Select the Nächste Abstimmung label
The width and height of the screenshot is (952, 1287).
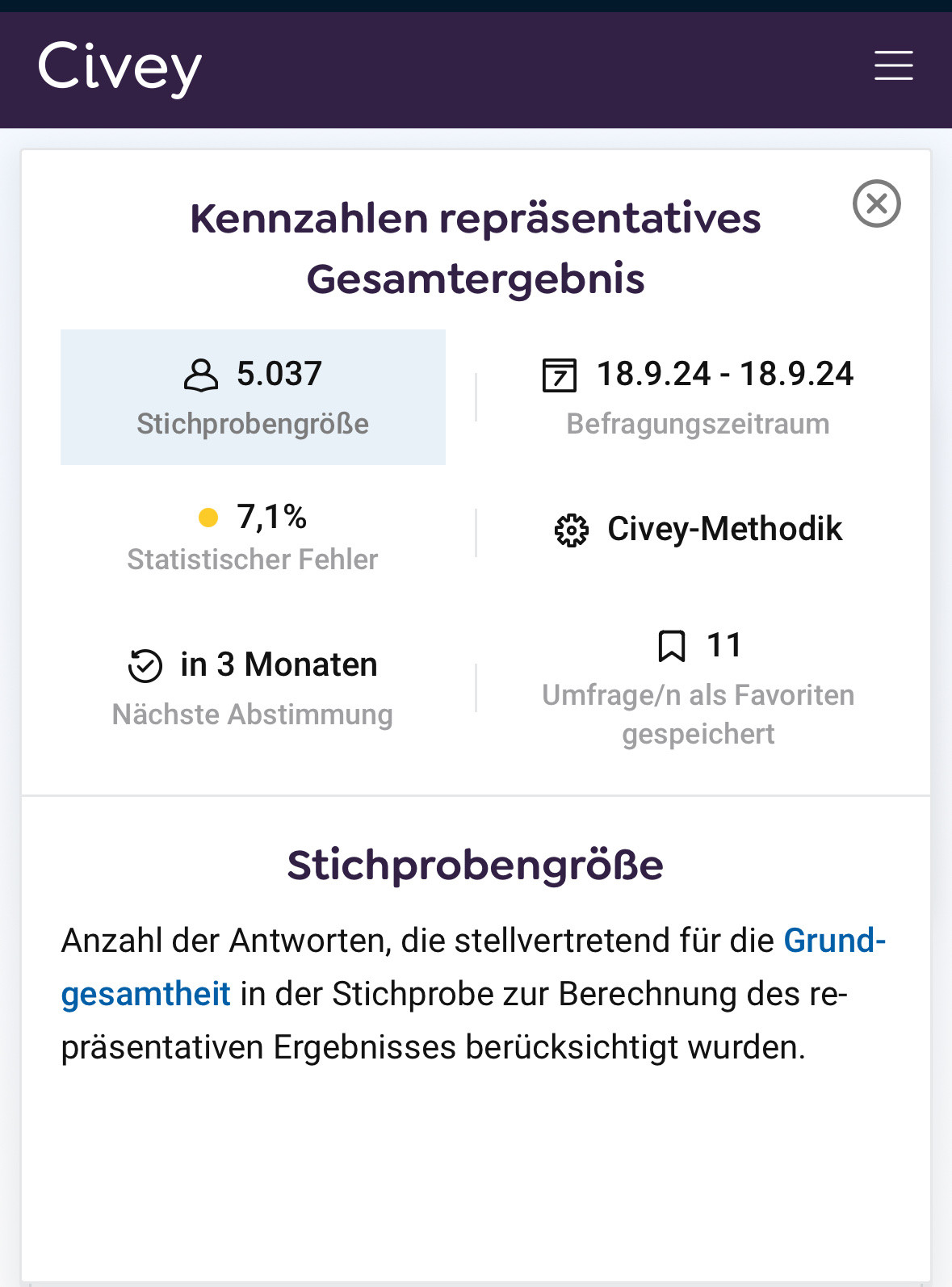(x=253, y=715)
